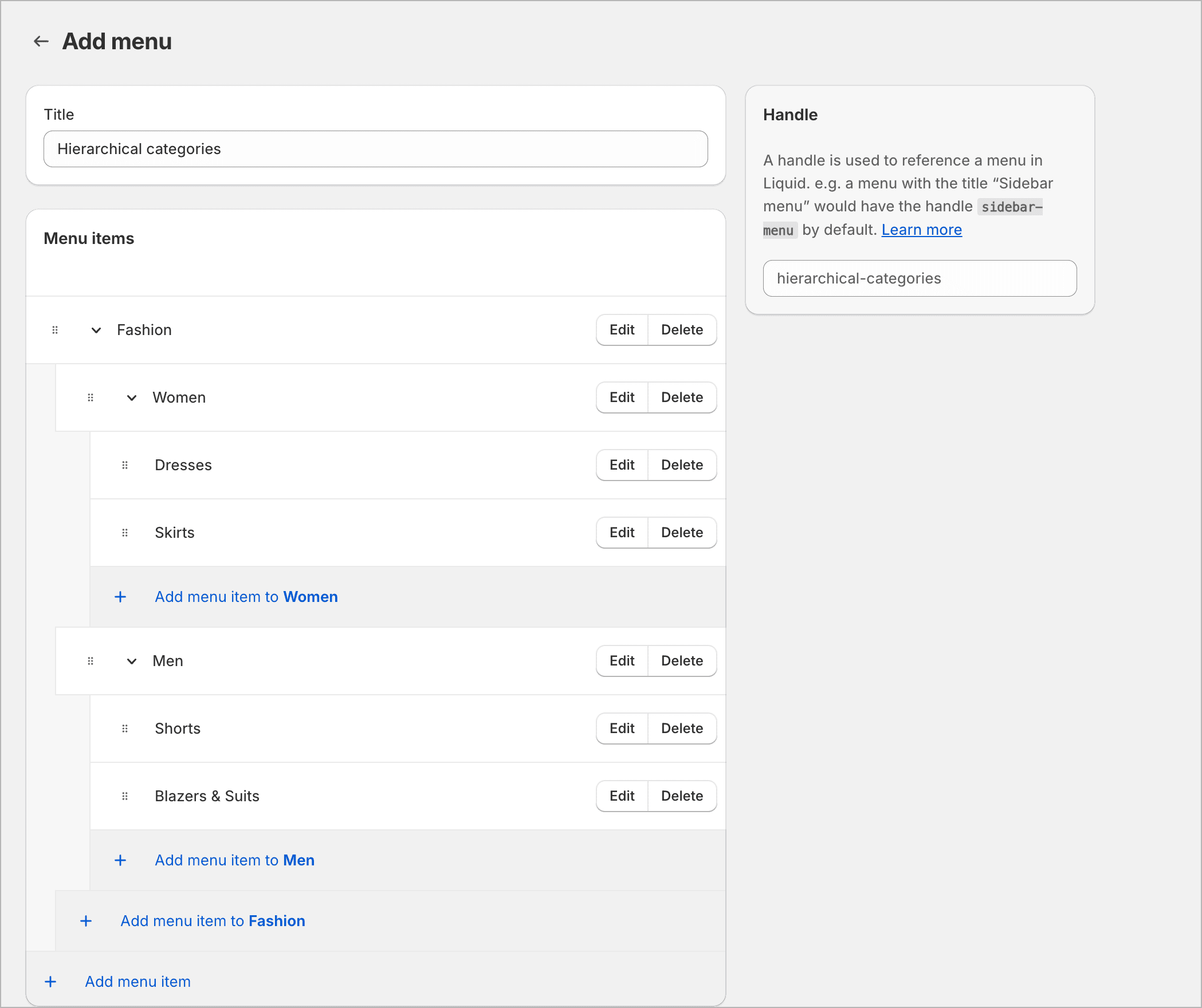Collapse the Fashion menu item
The image size is (1202, 1008).
click(x=96, y=330)
